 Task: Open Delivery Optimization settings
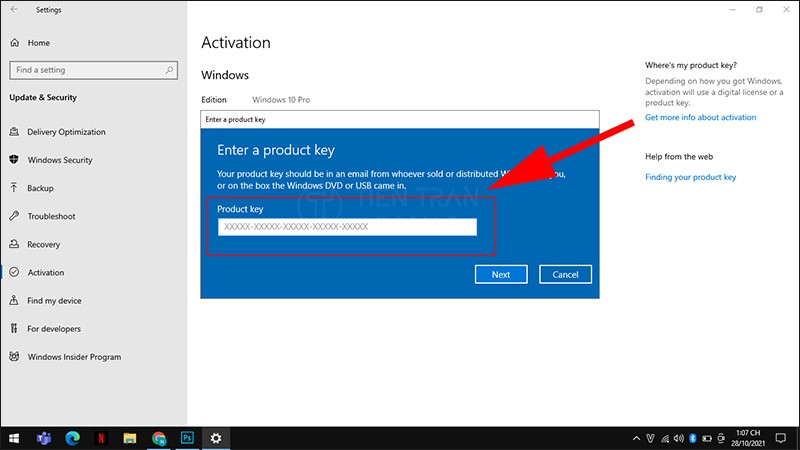pyautogui.click(x=66, y=132)
